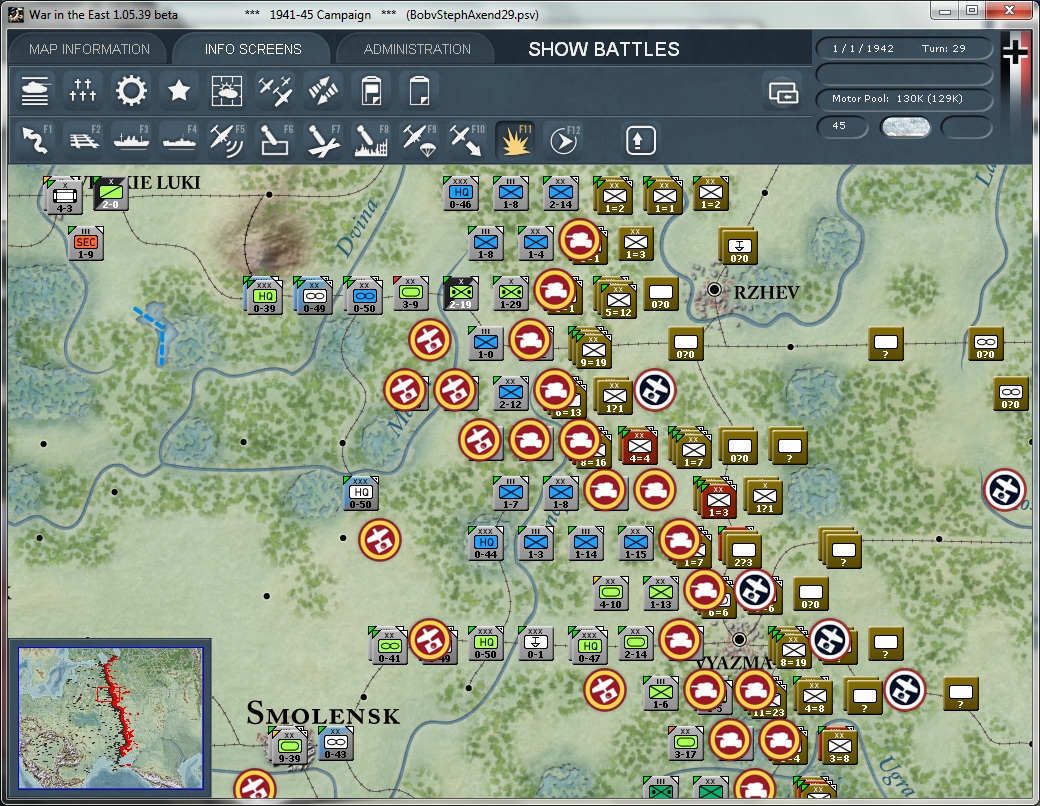Select the 0-43 unit near Smolensk
Image resolution: width=1040 pixels, height=806 pixels.
pos(336,743)
